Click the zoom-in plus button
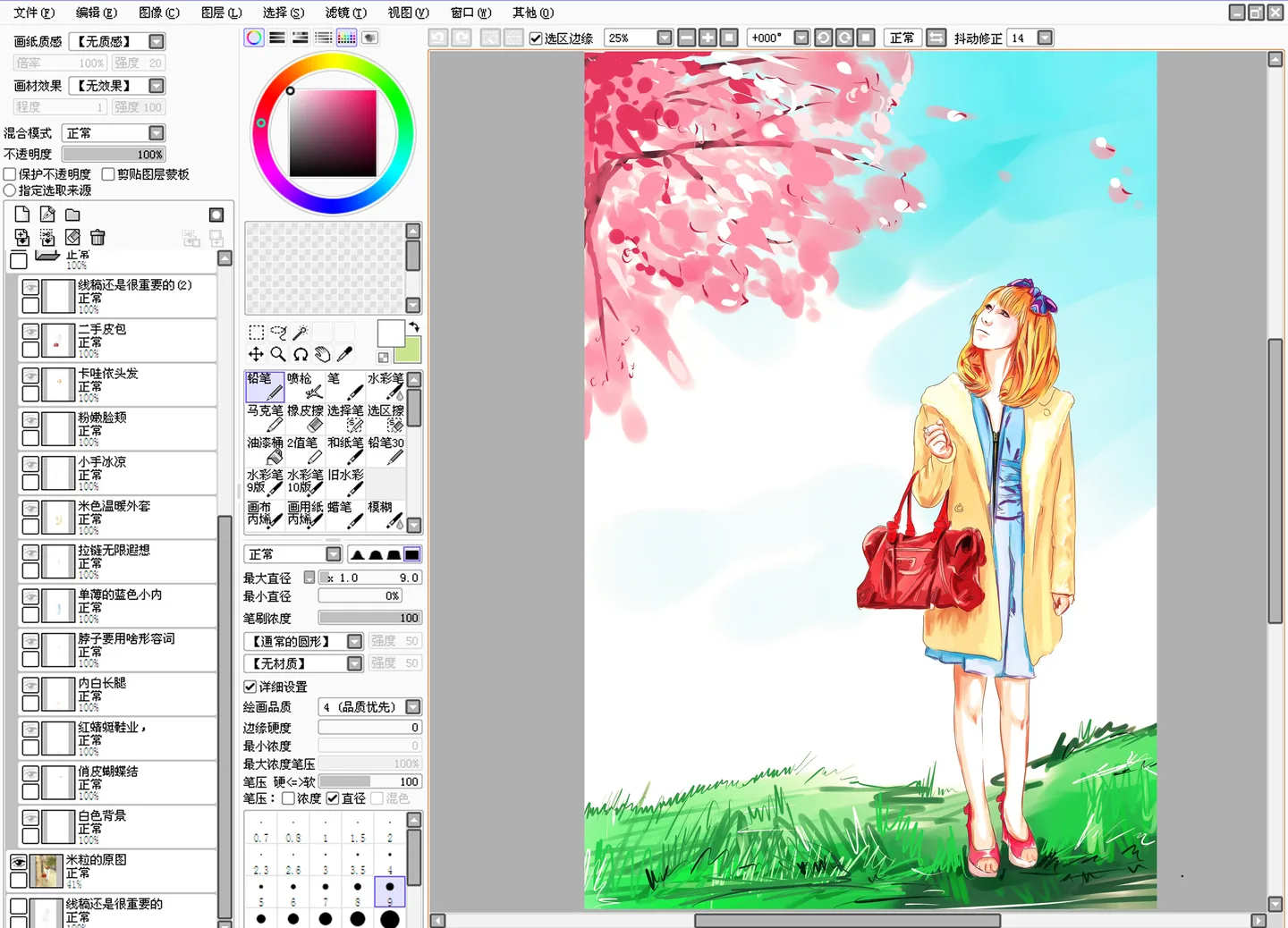This screenshot has height=928, width=1288. (708, 38)
